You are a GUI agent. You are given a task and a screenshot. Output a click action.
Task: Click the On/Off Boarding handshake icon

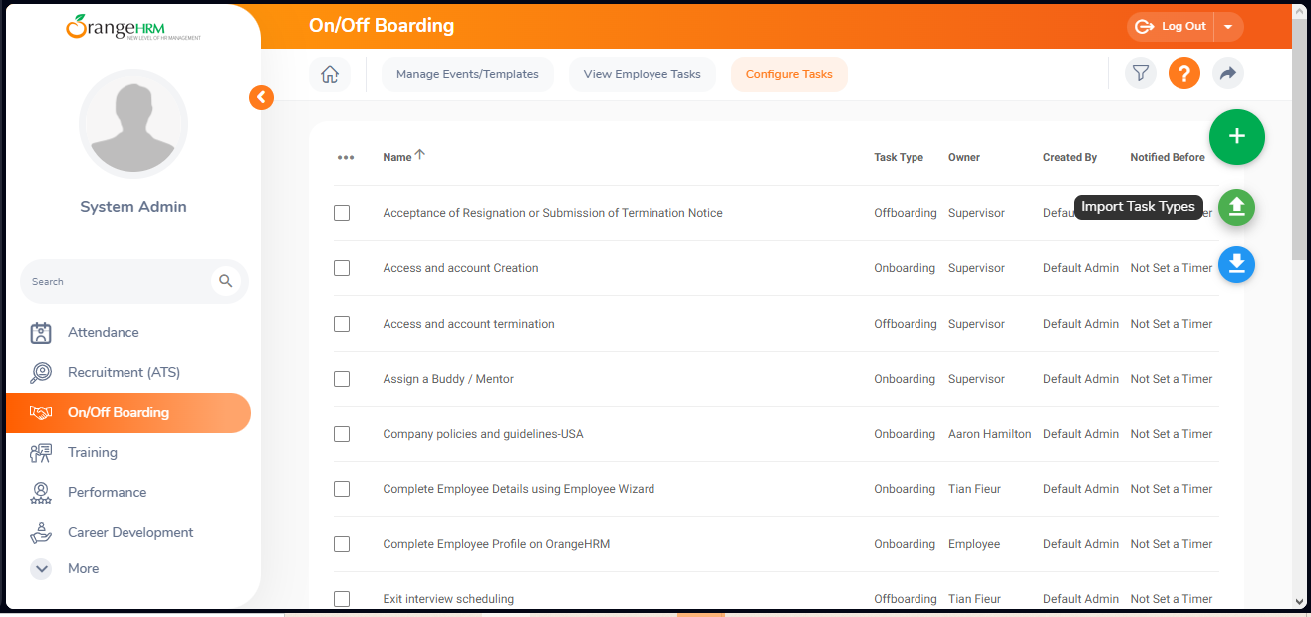click(x=41, y=413)
